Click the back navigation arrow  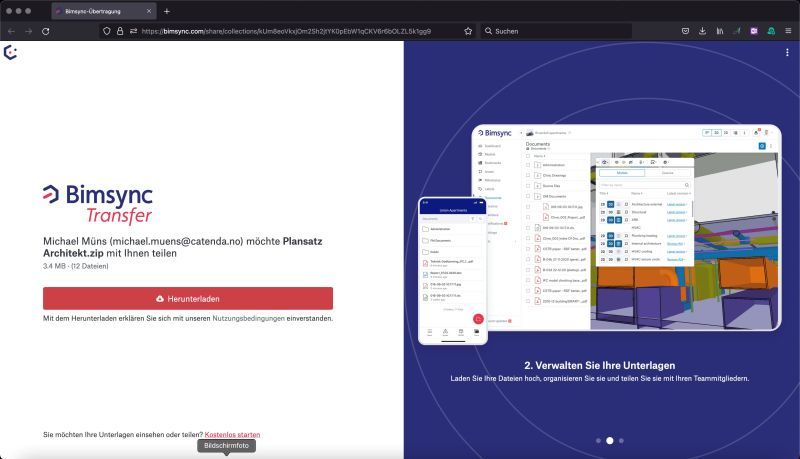[11, 31]
